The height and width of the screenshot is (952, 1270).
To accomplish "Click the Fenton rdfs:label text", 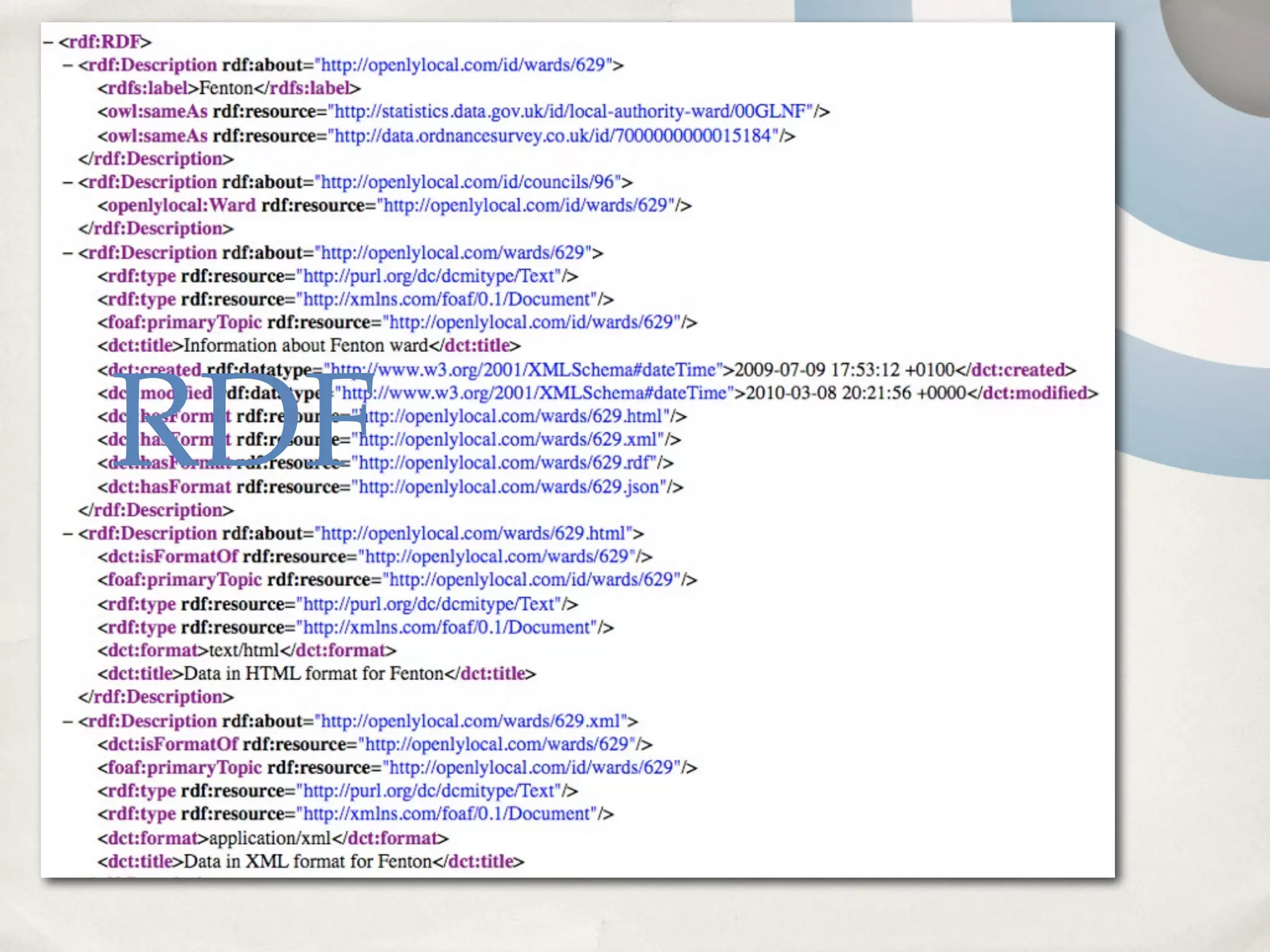I will click(x=226, y=89).
